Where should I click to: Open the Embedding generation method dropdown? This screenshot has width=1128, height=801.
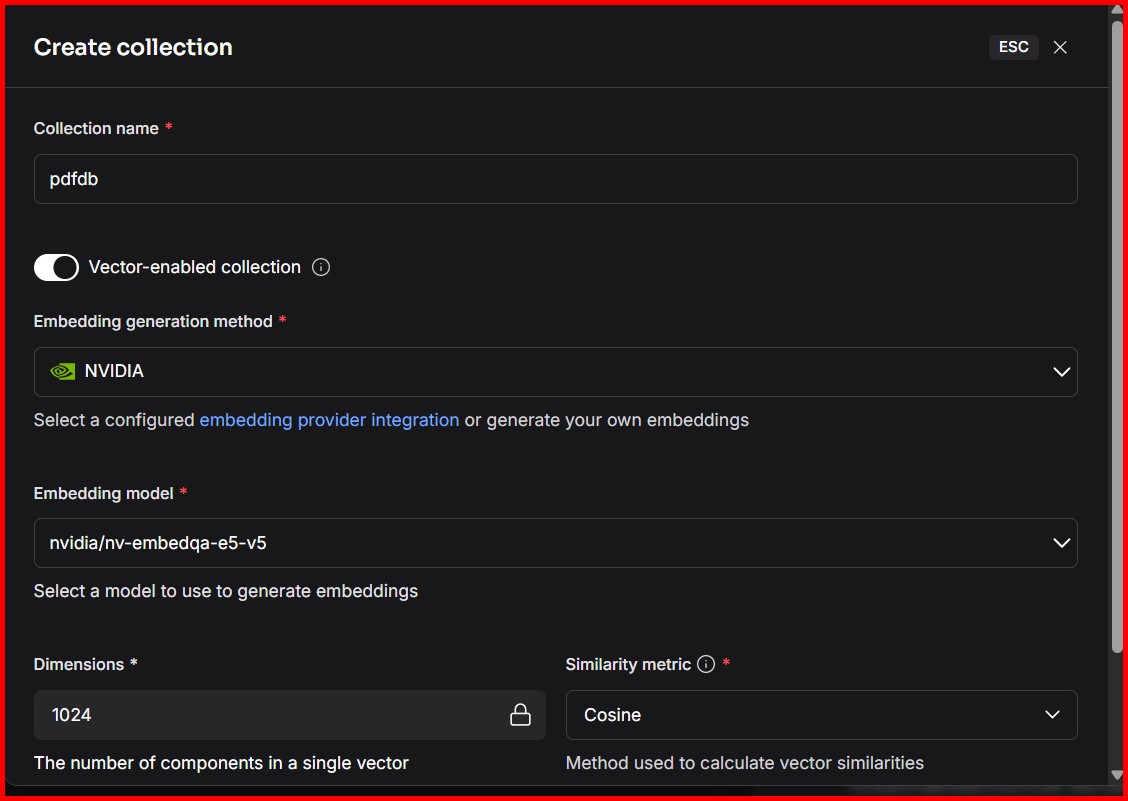point(555,372)
